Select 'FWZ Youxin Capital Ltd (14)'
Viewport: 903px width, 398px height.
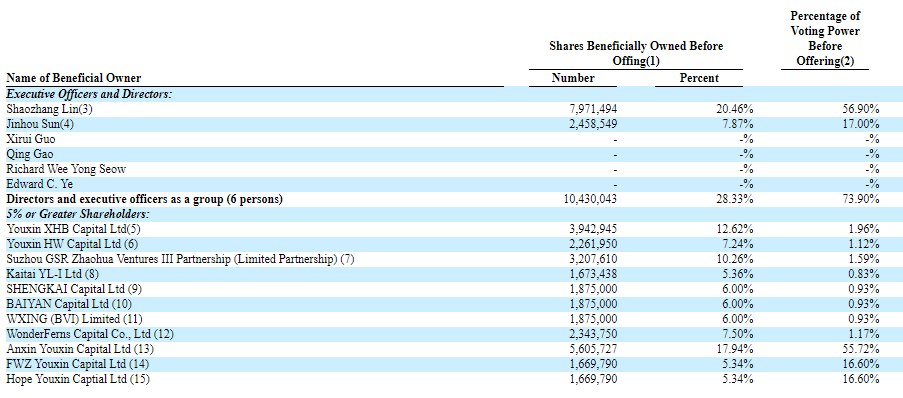77,364
